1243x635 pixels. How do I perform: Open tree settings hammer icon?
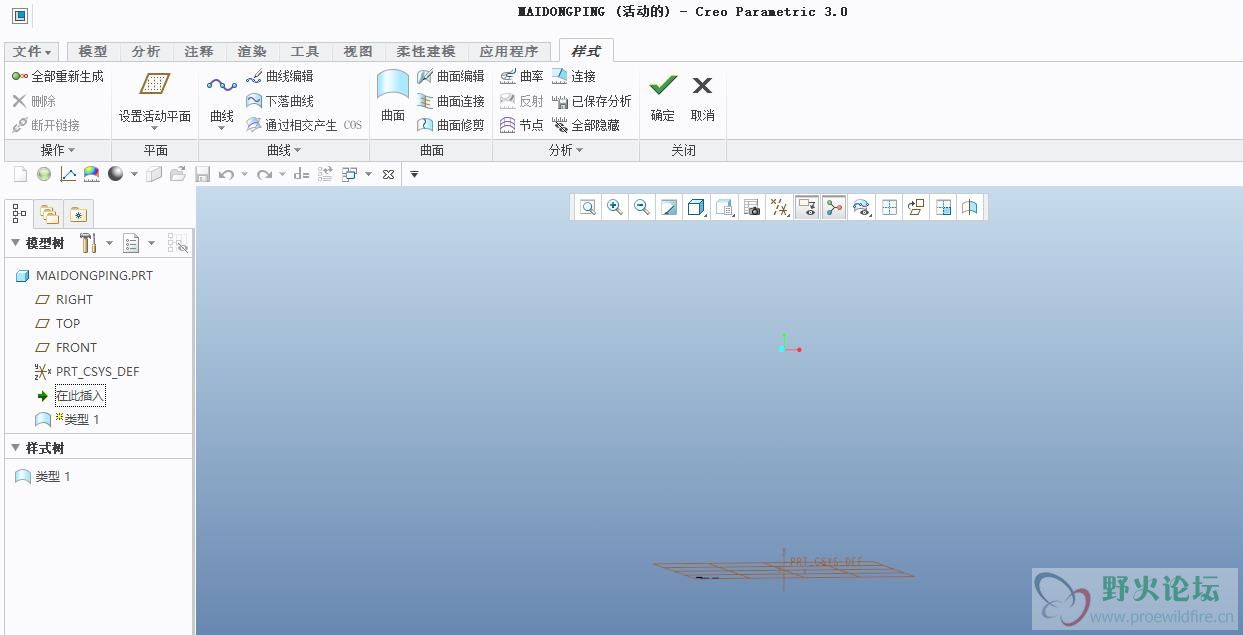(87, 243)
